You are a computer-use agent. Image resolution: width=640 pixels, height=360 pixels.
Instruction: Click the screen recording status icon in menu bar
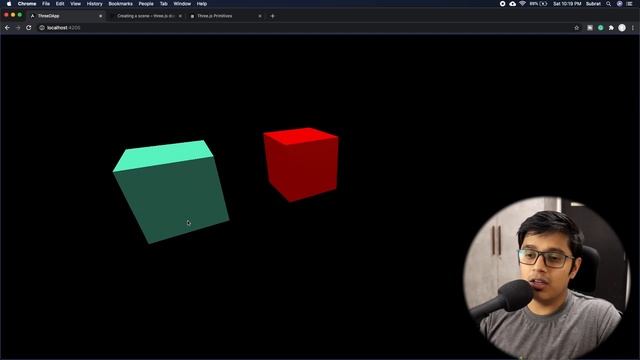tap(502, 4)
